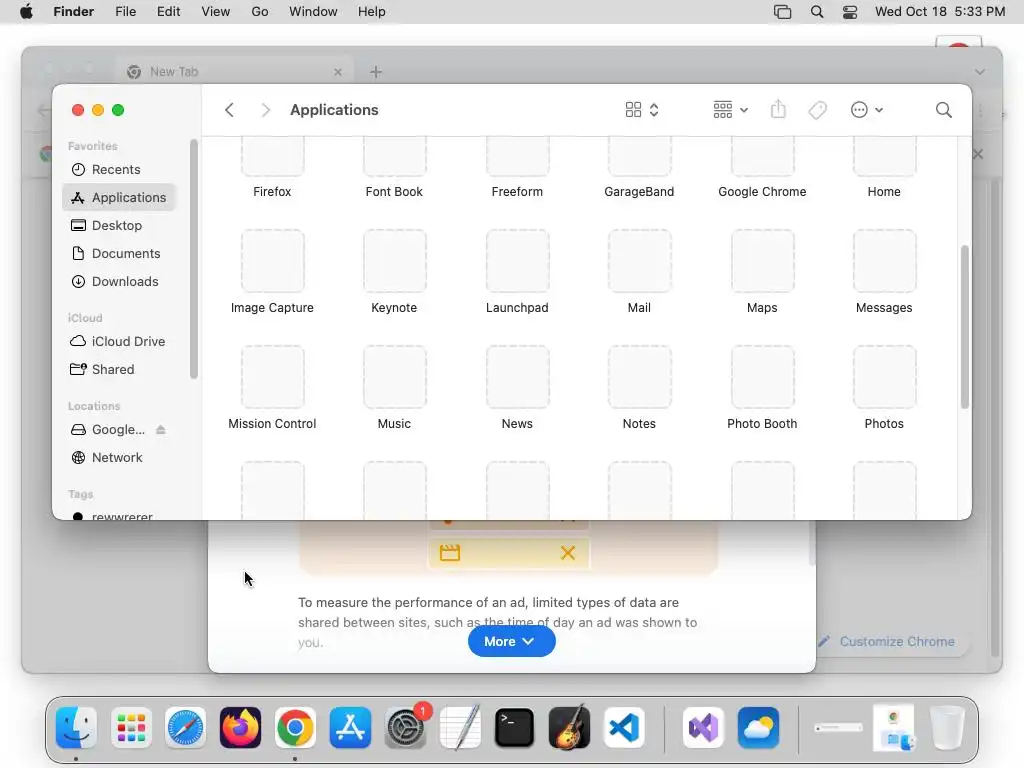Image resolution: width=1024 pixels, height=768 pixels.
Task: Open Recents in the Finder sidebar
Action: 119,170
